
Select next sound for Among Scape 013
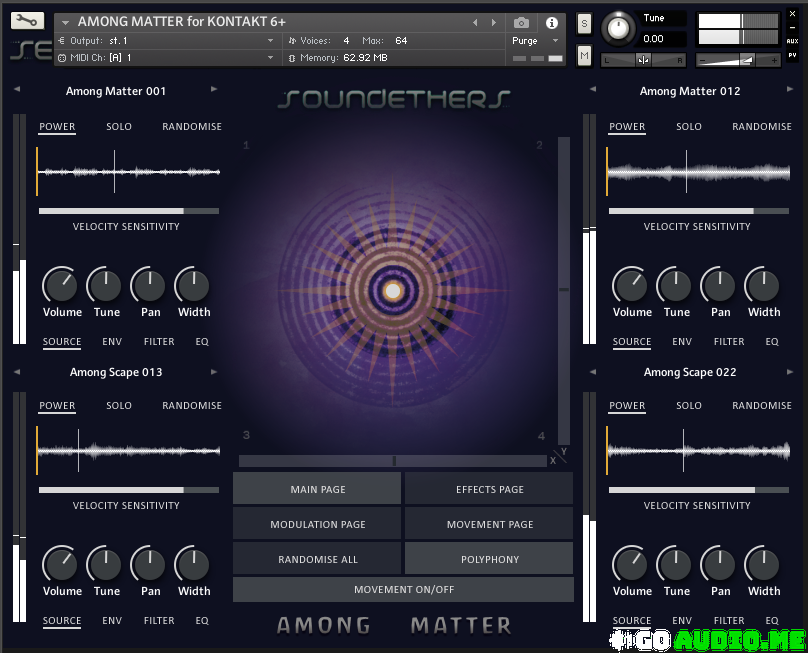[214, 372]
